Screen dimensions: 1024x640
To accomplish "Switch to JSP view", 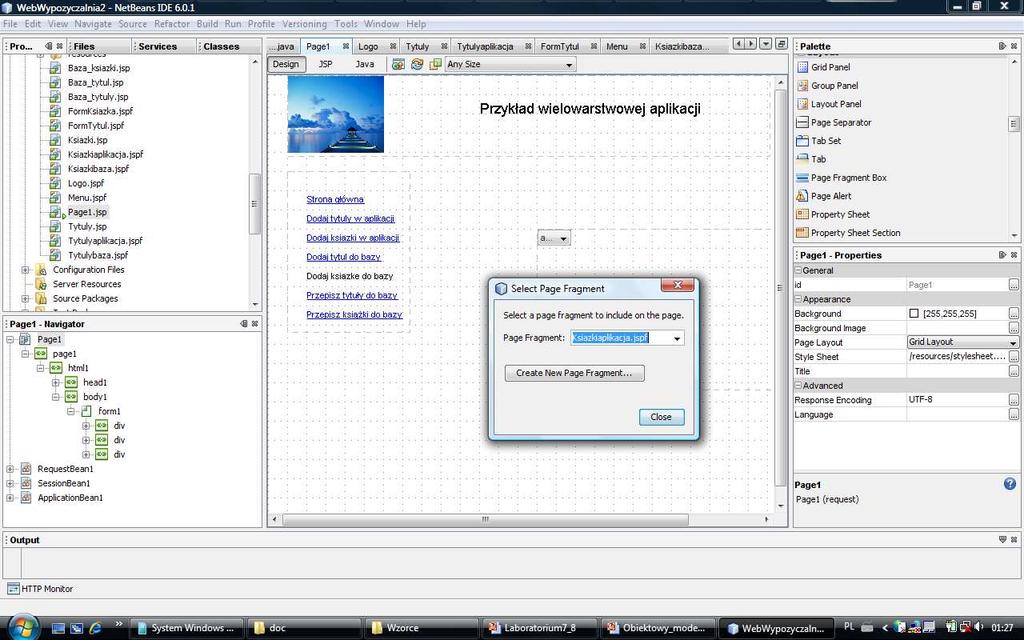I will [x=325, y=64].
